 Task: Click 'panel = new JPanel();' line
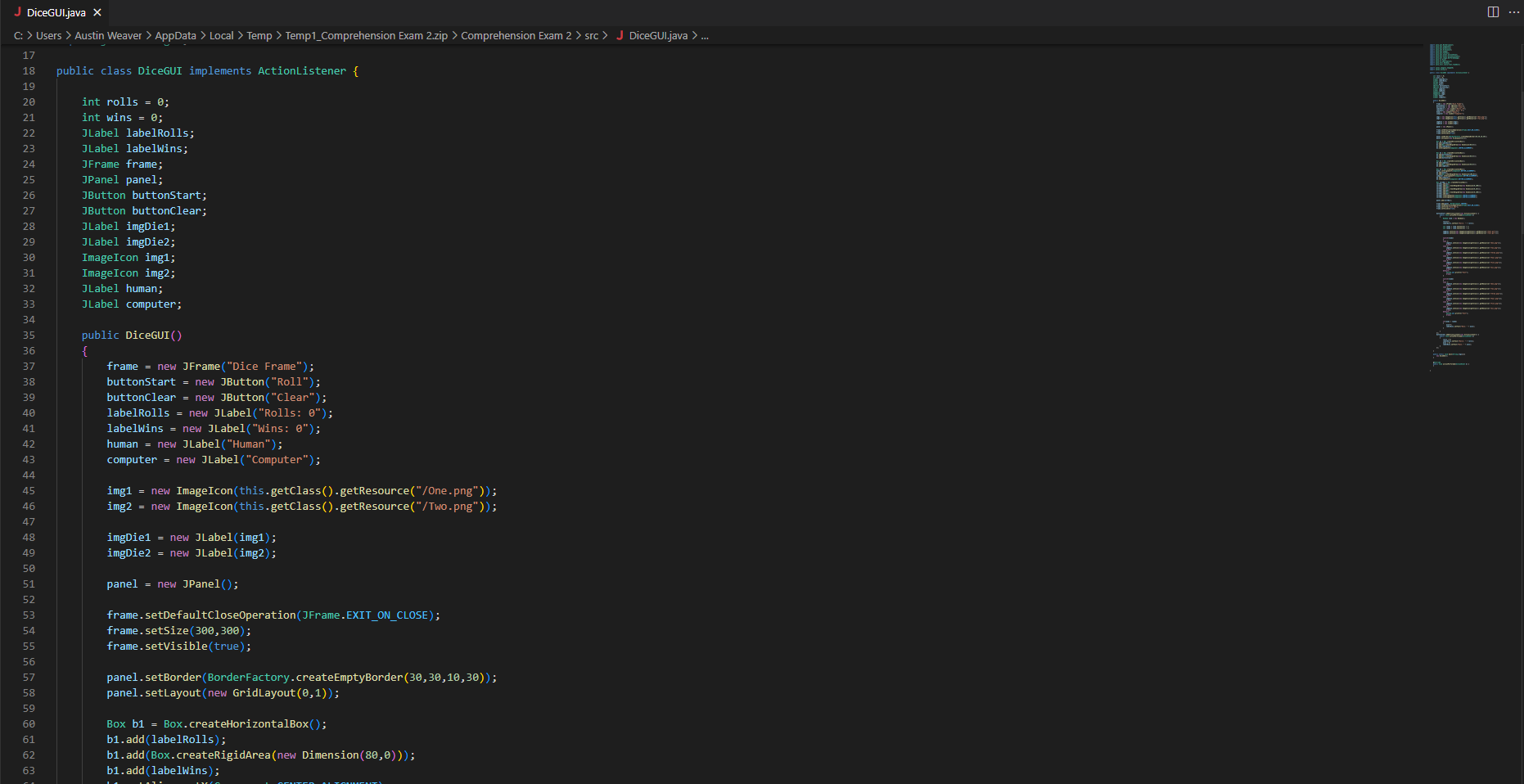point(173,584)
